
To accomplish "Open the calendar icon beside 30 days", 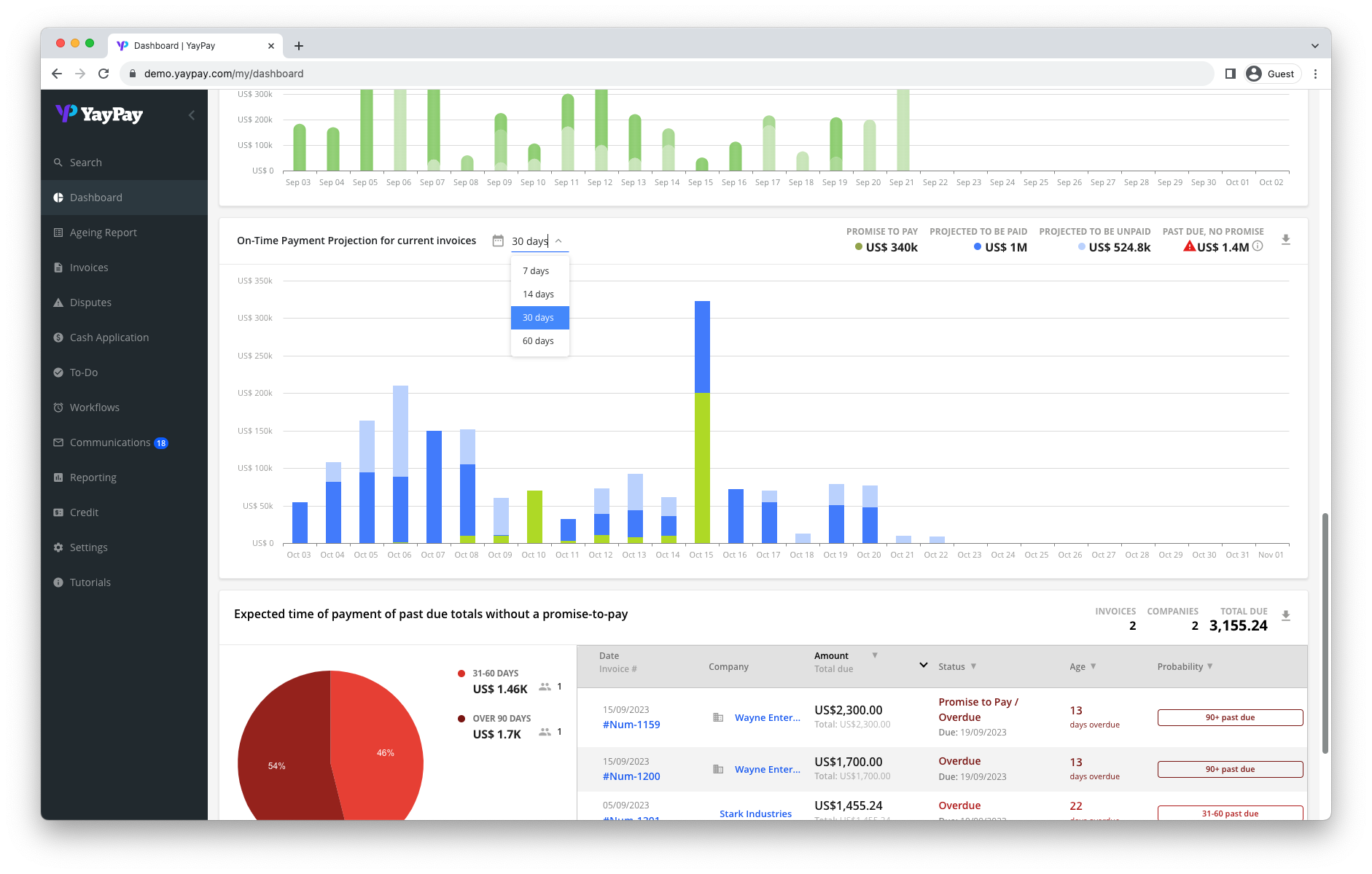I will pos(498,241).
